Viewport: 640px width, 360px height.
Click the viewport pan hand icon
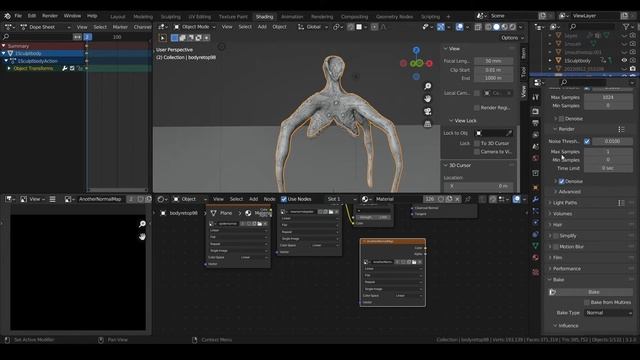tap(427, 99)
